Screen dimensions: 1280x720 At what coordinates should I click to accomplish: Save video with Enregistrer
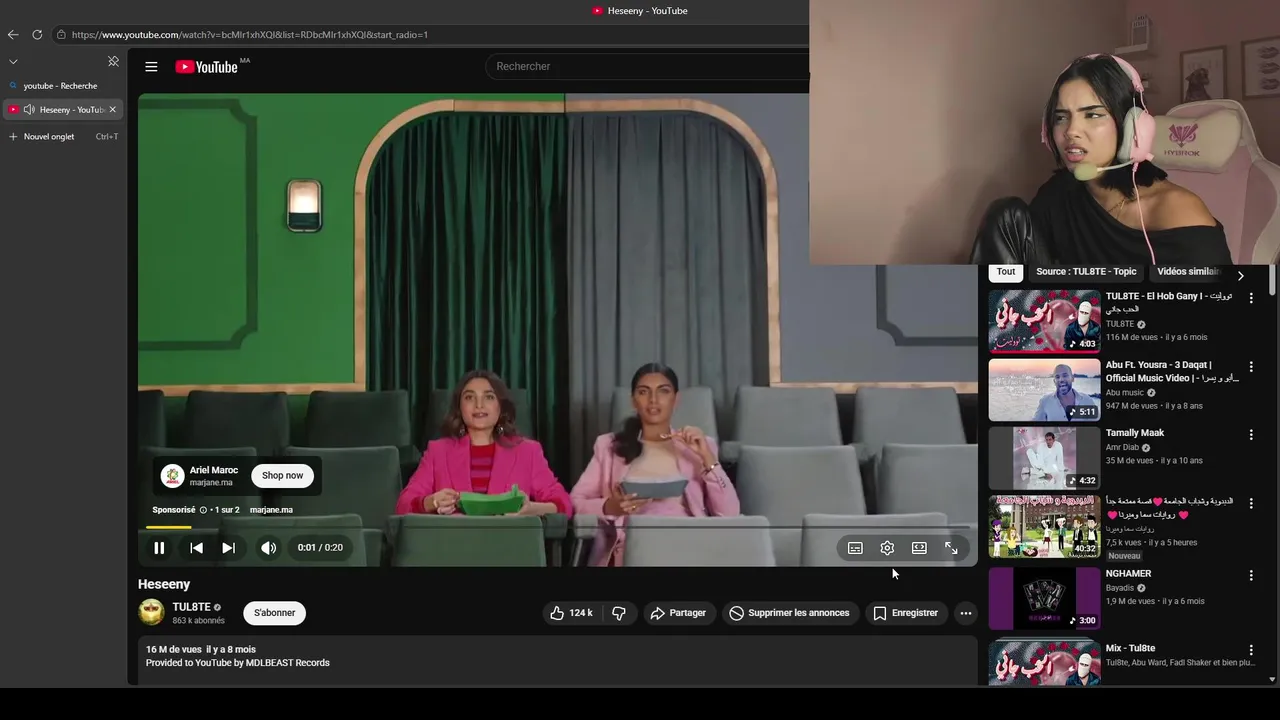[905, 613]
